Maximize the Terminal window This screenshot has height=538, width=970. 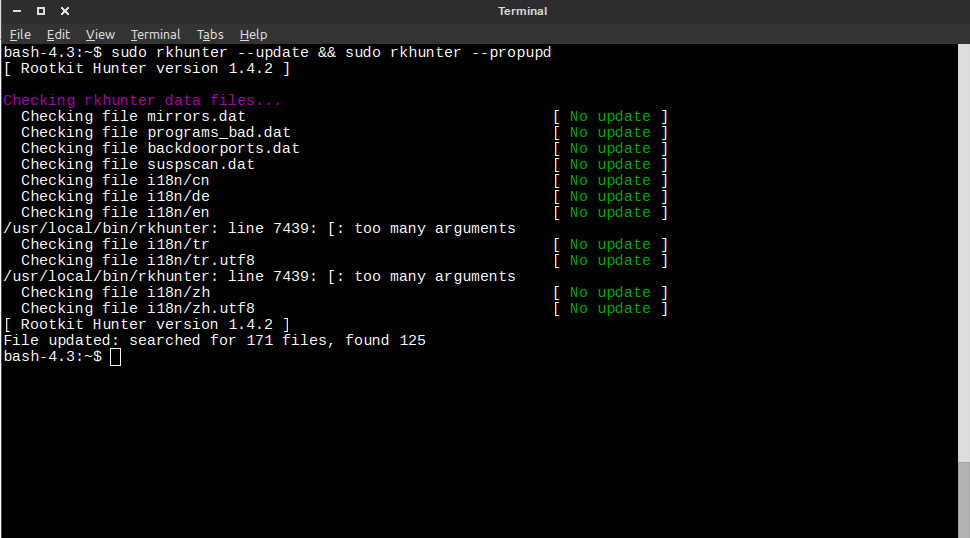coord(40,11)
